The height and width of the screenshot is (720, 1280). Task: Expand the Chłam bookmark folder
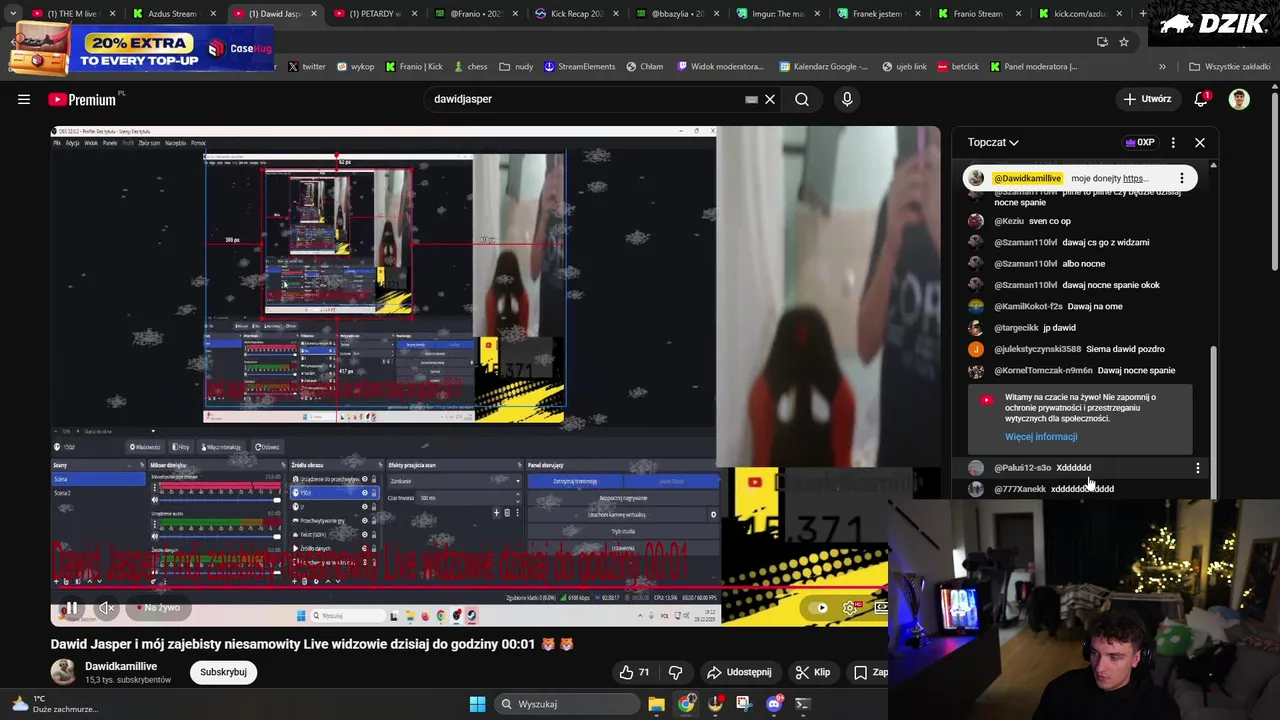point(644,67)
